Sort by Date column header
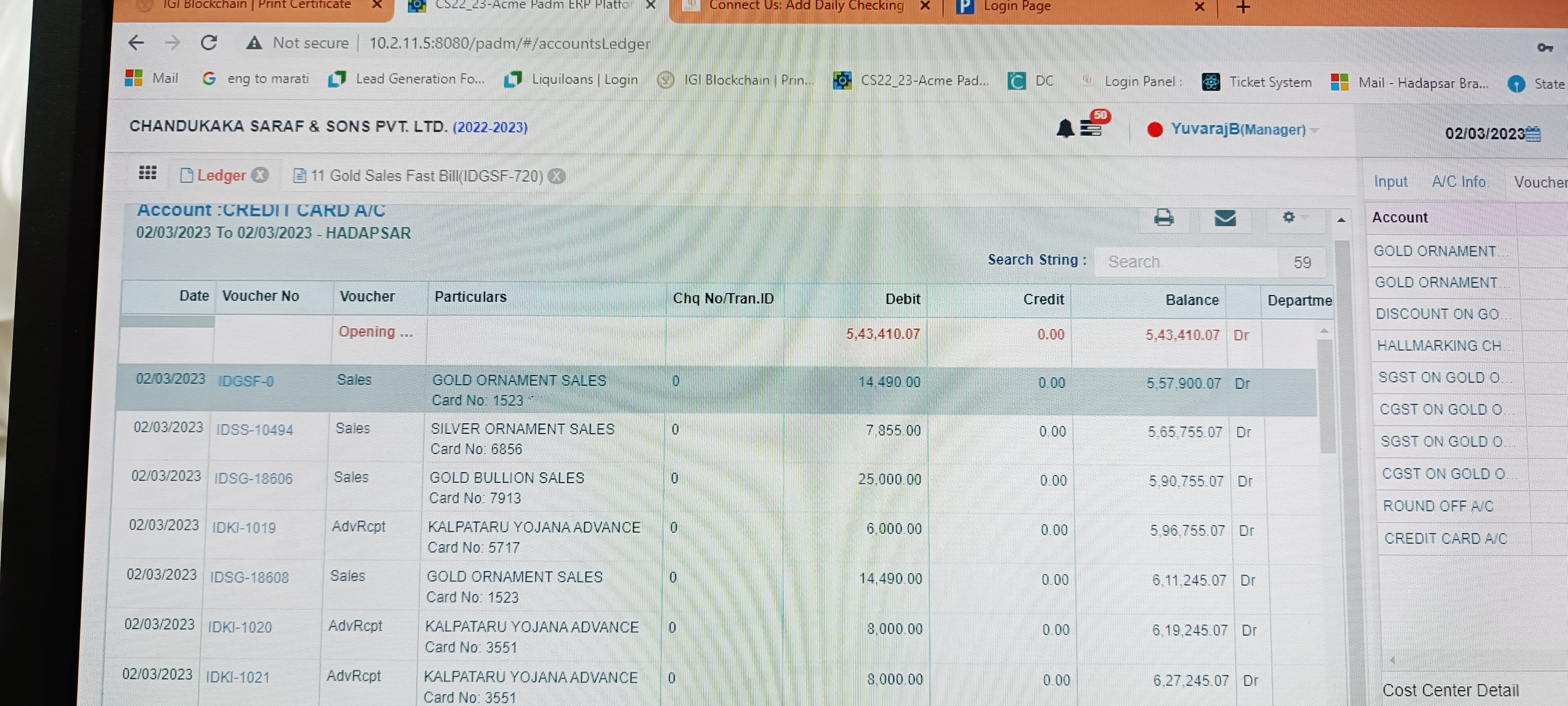 coord(194,296)
